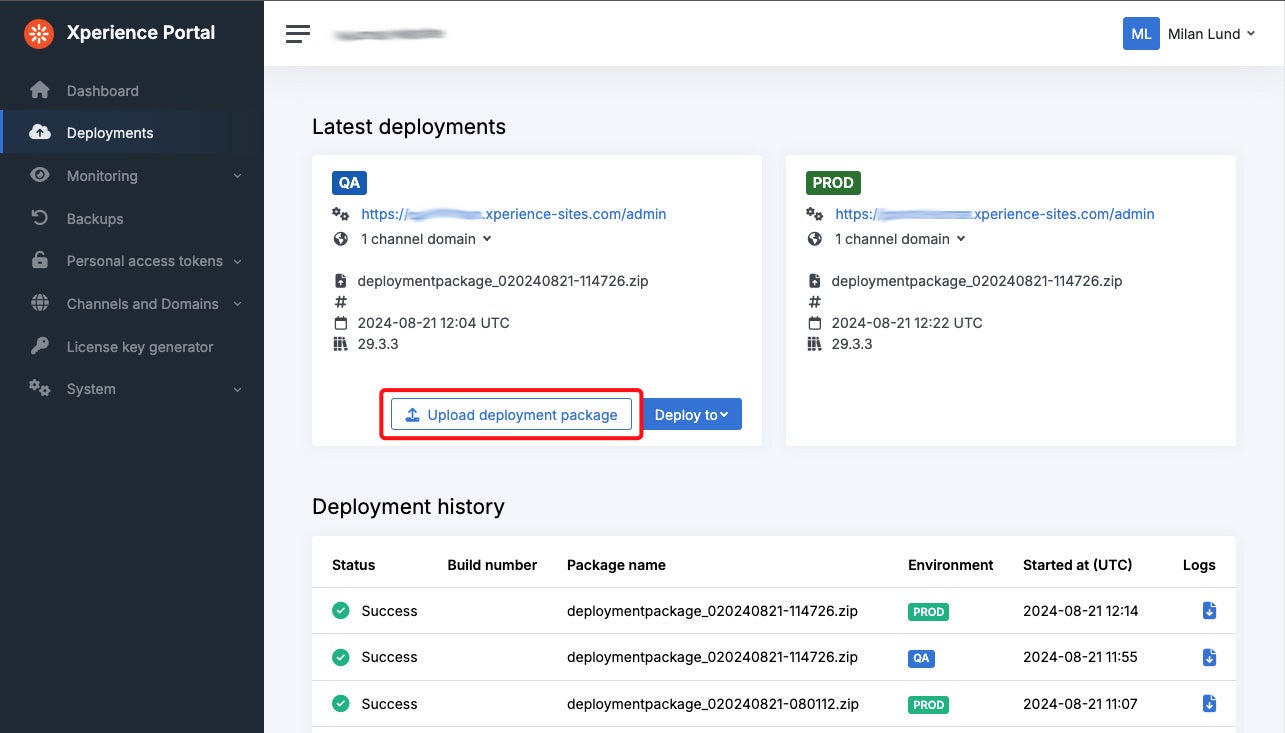1285x733 pixels.
Task: Expand PROD 1 channel domain dropdown
Action: coord(900,239)
